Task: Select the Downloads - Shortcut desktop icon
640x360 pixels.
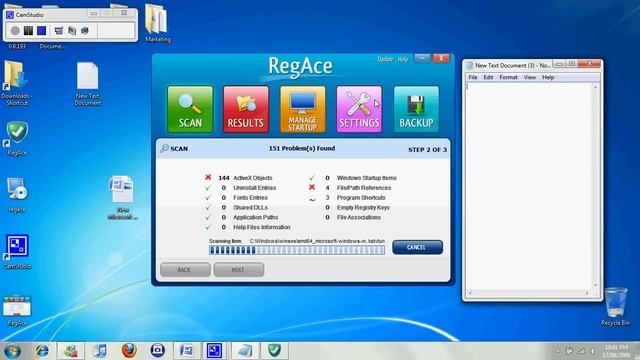Action: point(17,84)
